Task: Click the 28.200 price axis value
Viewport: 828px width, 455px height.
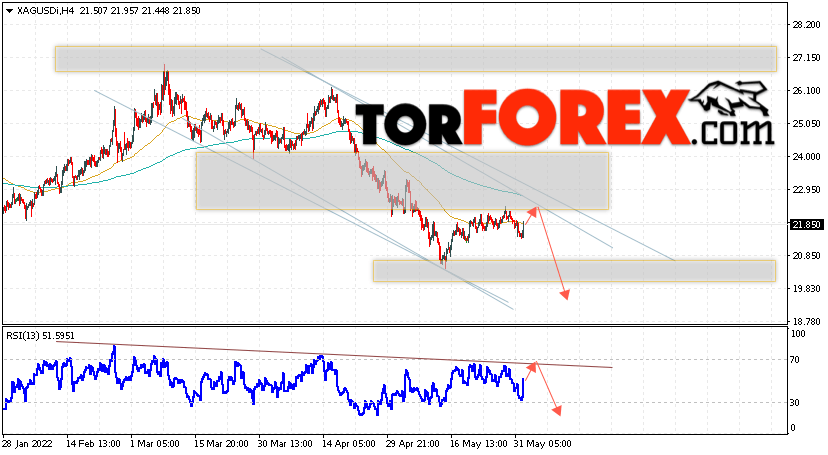Action: (x=806, y=25)
